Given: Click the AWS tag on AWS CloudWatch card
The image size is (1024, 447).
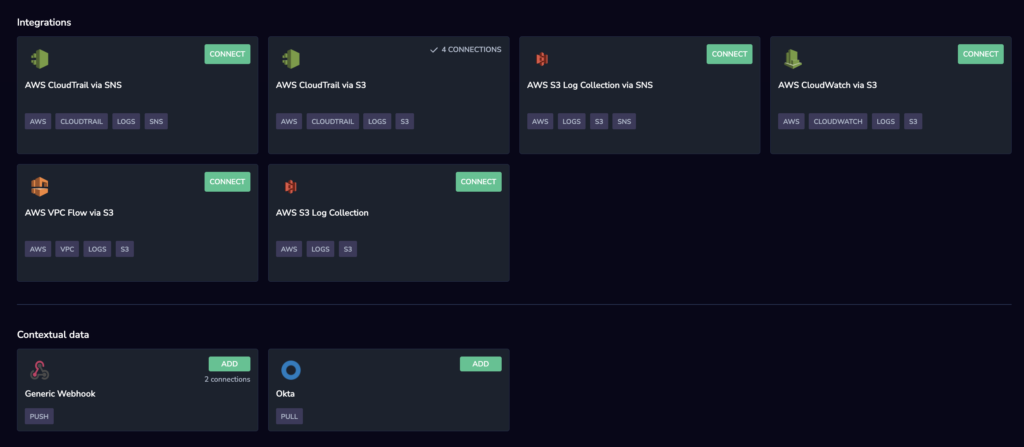Looking at the screenshot, I should click(x=792, y=122).
